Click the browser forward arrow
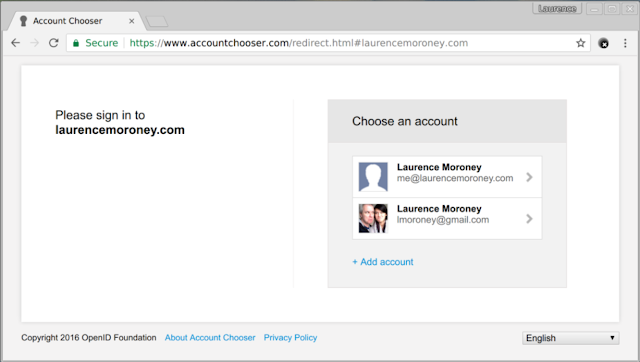This screenshot has height=362, width=640. point(35,43)
